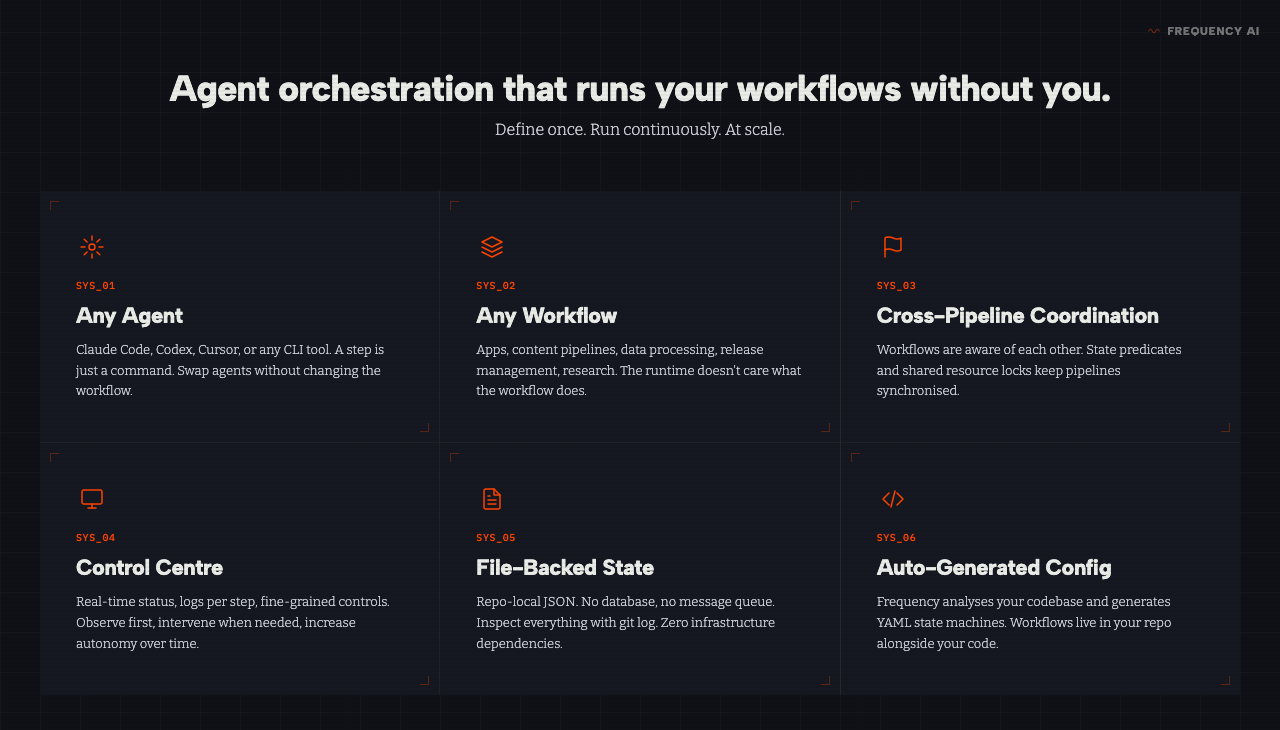Click the SYS_05 label tag
This screenshot has width=1280, height=730.
495,537
